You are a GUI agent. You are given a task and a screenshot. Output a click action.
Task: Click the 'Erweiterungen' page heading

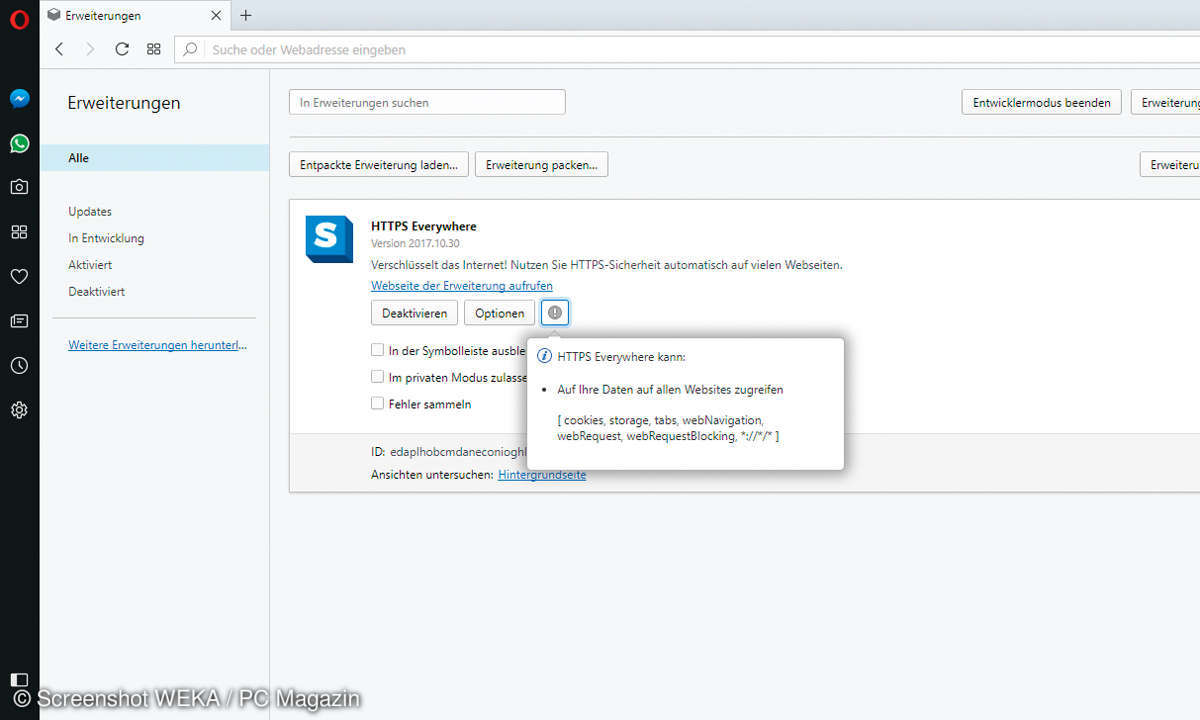pyautogui.click(x=124, y=102)
